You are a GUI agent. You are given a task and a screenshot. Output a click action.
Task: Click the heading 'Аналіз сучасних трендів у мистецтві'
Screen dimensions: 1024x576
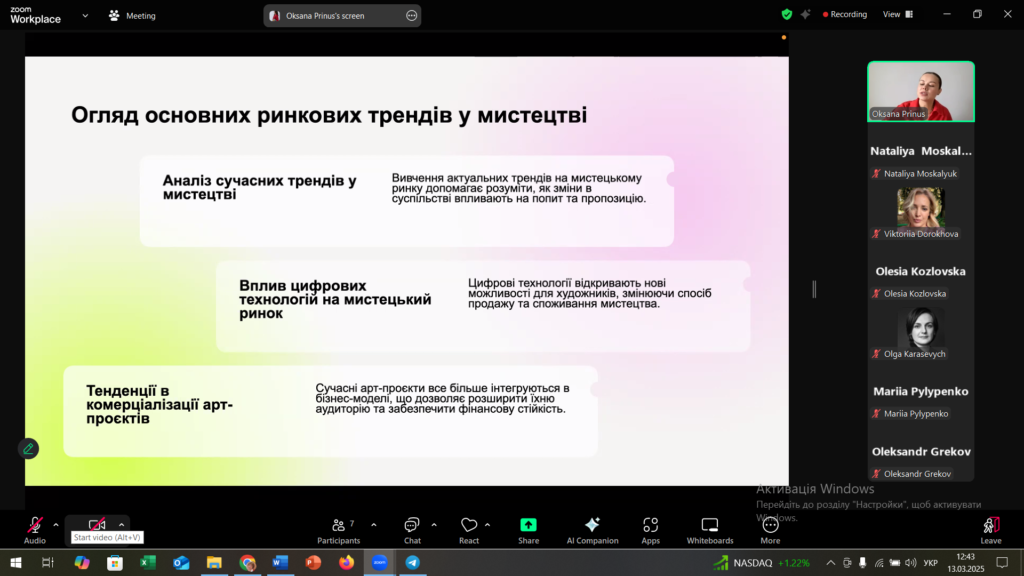(260, 187)
